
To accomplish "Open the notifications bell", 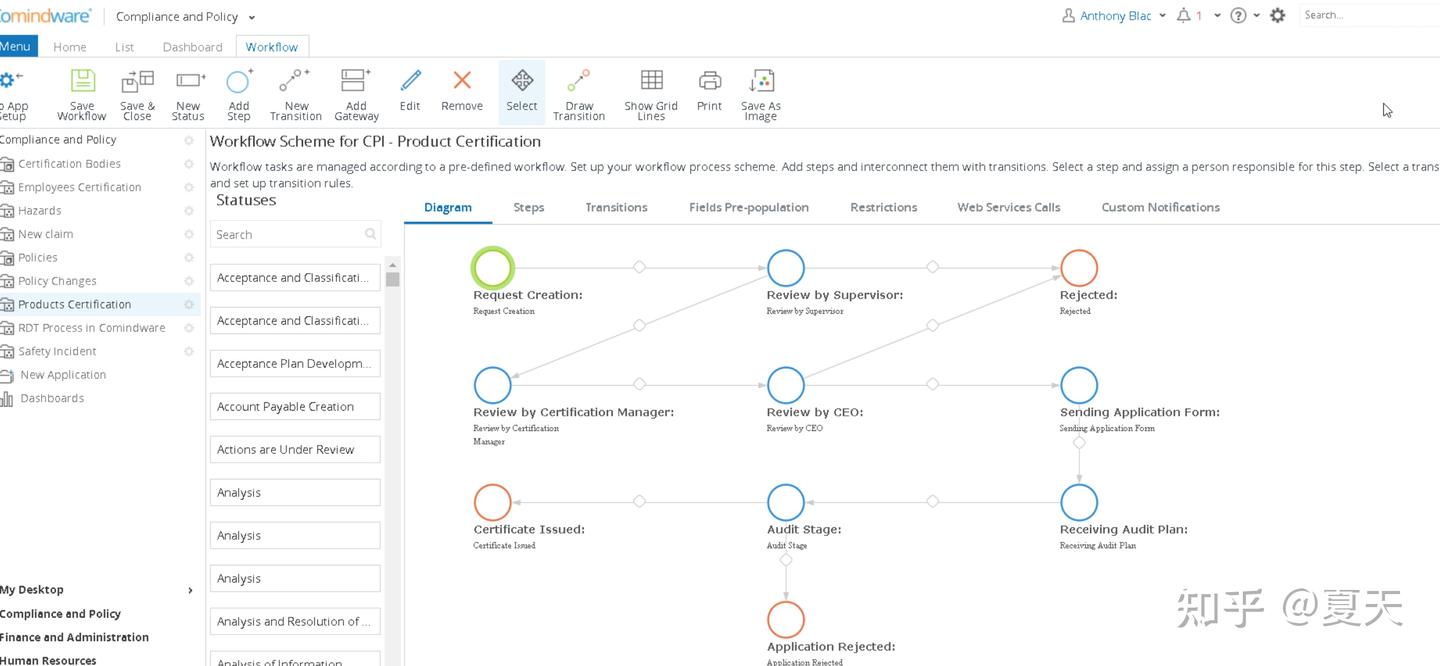I will [1184, 16].
